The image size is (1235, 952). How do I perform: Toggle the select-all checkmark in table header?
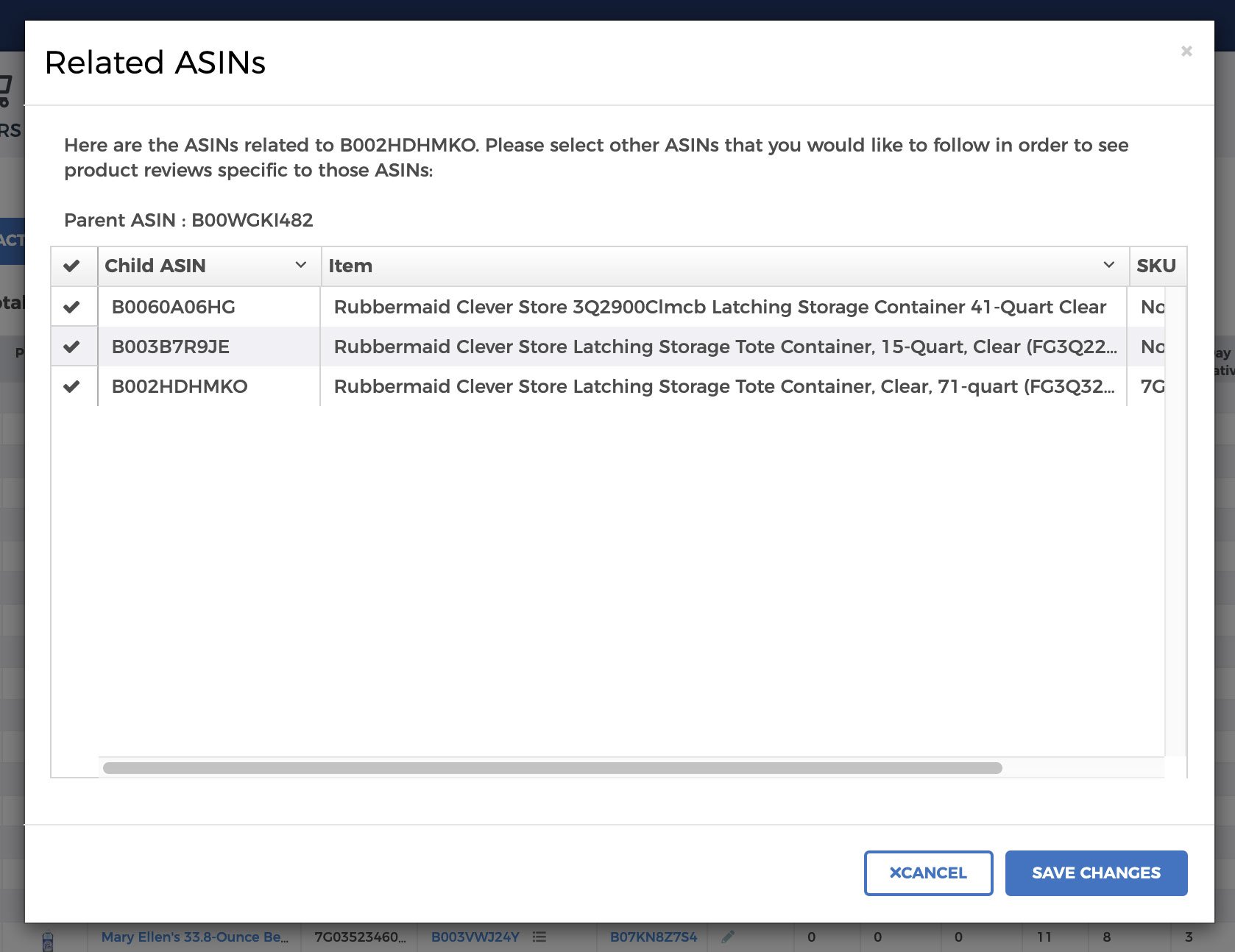tap(71, 266)
